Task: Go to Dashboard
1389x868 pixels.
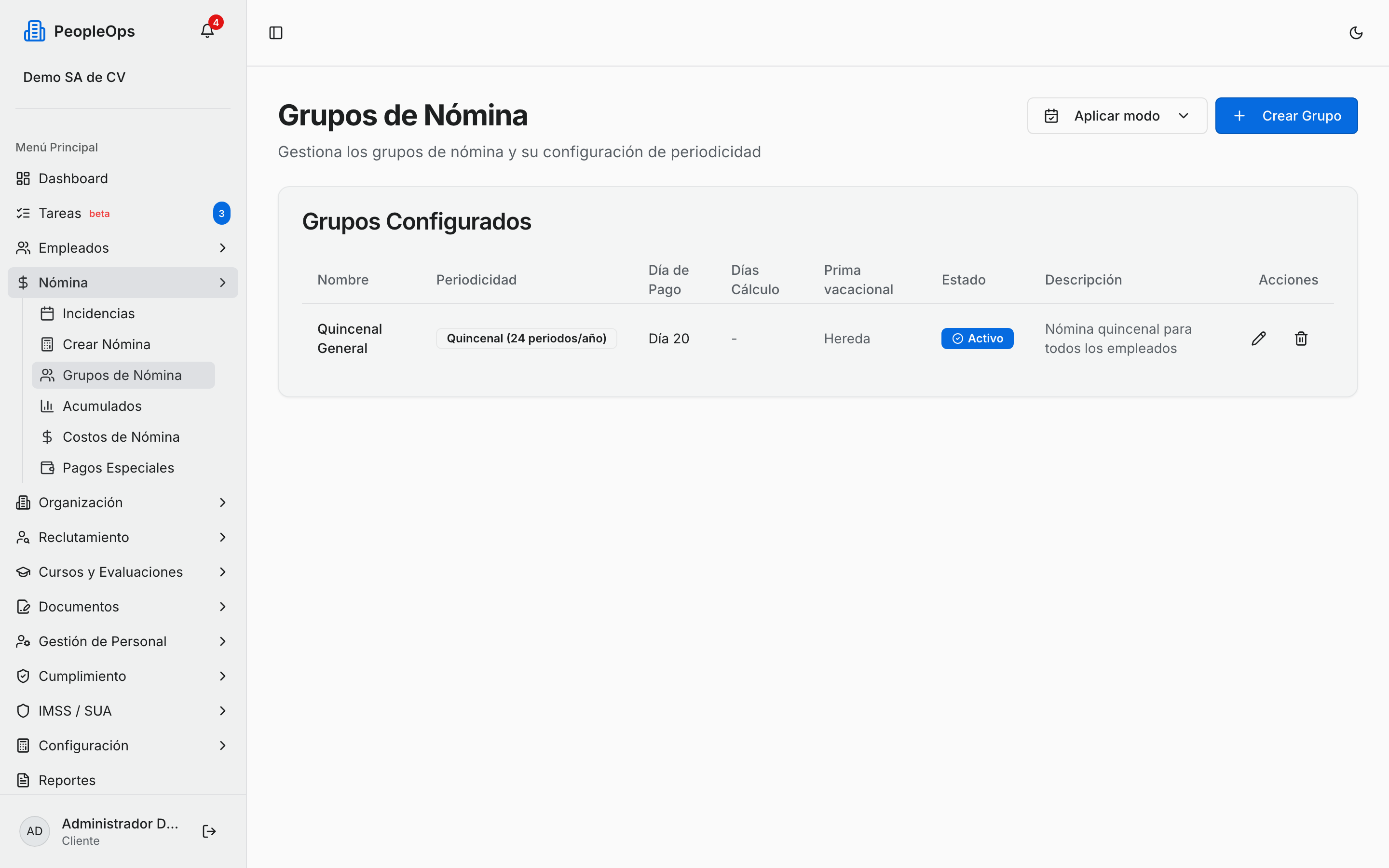Action: (x=123, y=178)
